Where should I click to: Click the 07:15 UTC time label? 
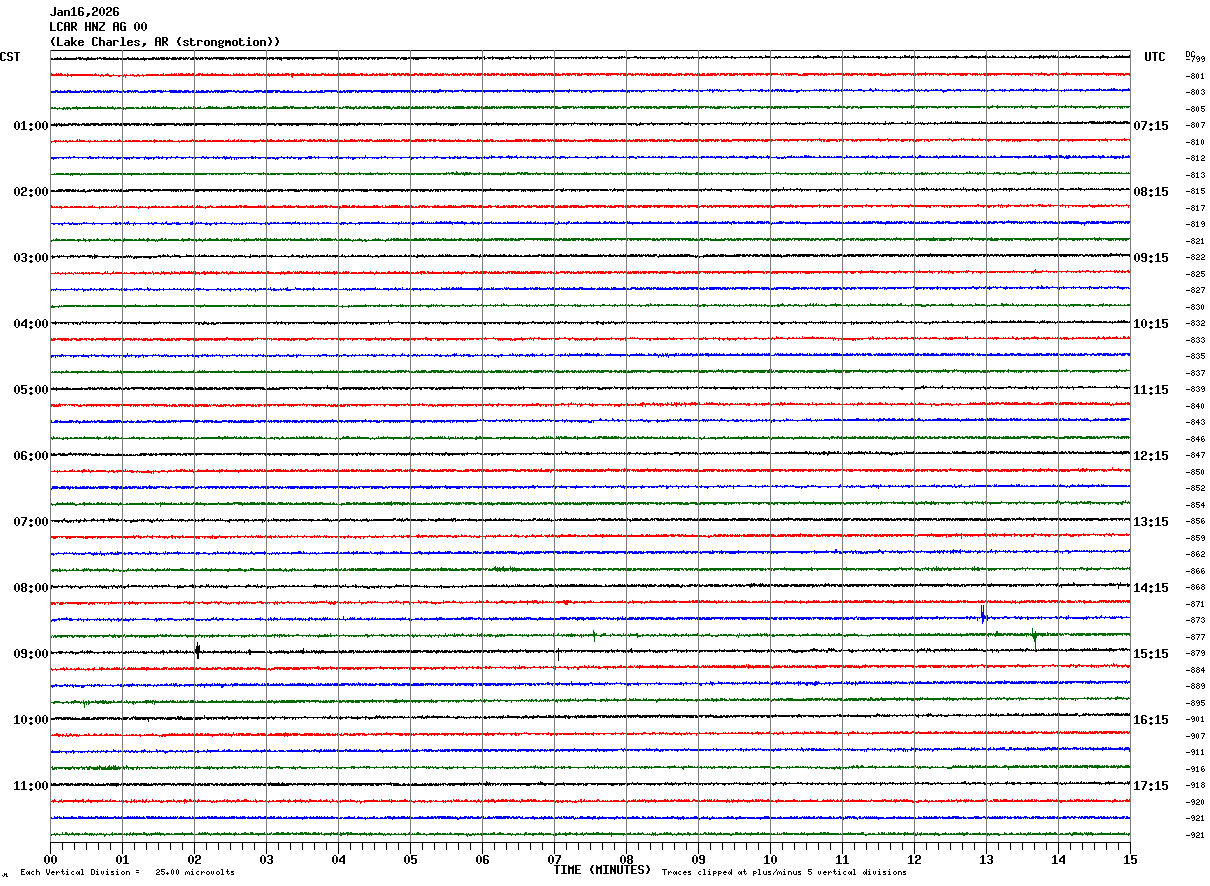(x=1150, y=126)
